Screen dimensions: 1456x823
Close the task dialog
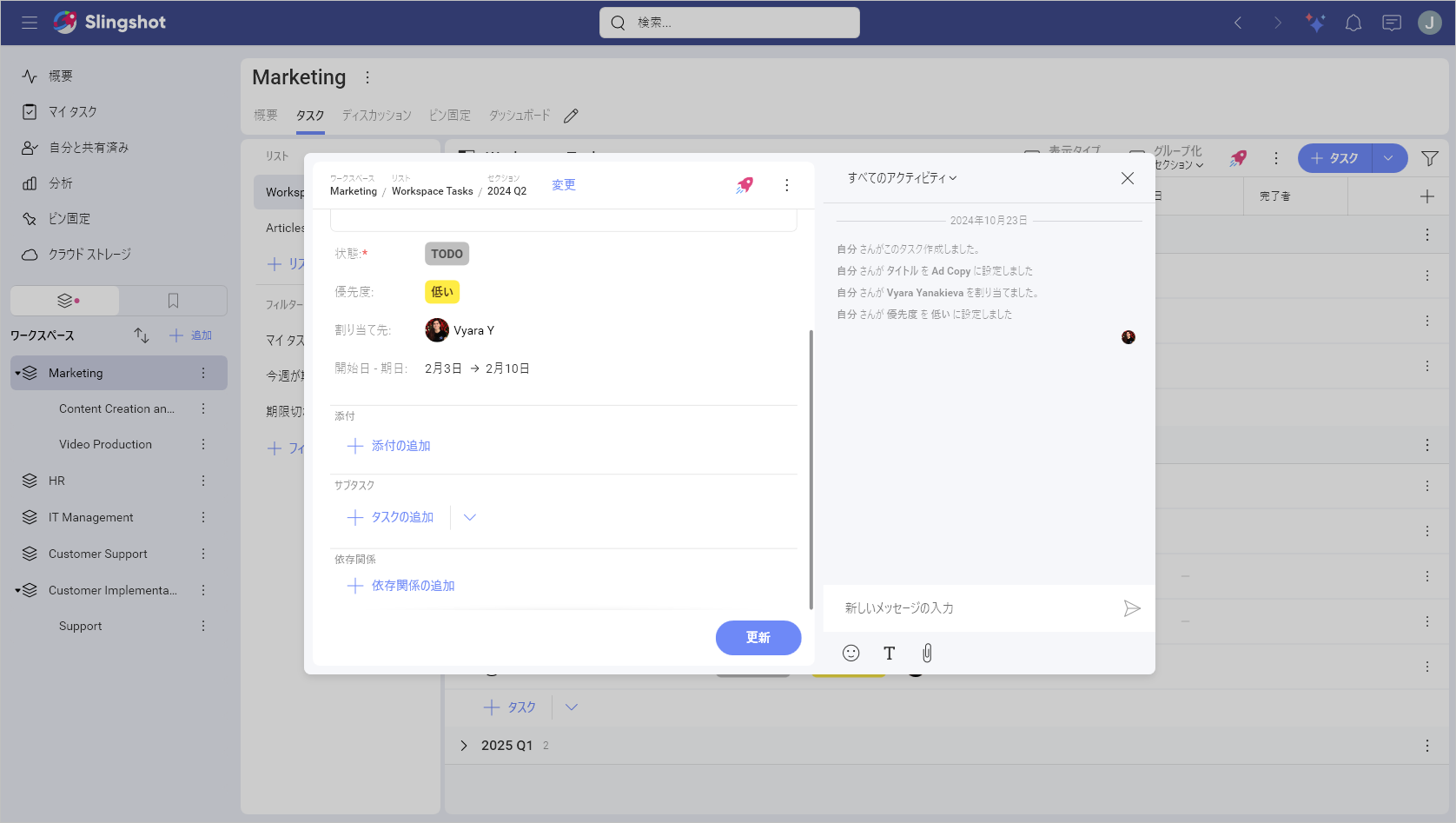[1128, 178]
